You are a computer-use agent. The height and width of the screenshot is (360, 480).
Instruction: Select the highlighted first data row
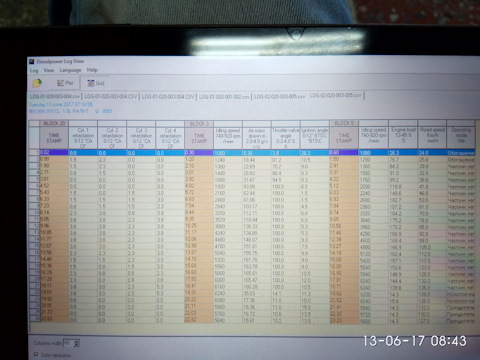click(x=256, y=153)
